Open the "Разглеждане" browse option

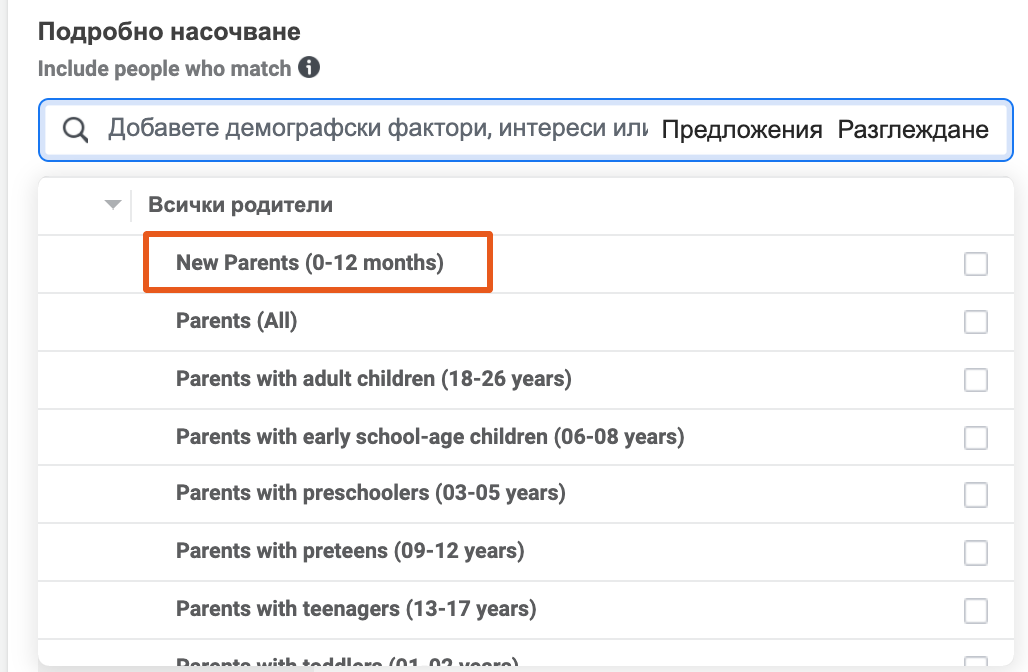[914, 129]
